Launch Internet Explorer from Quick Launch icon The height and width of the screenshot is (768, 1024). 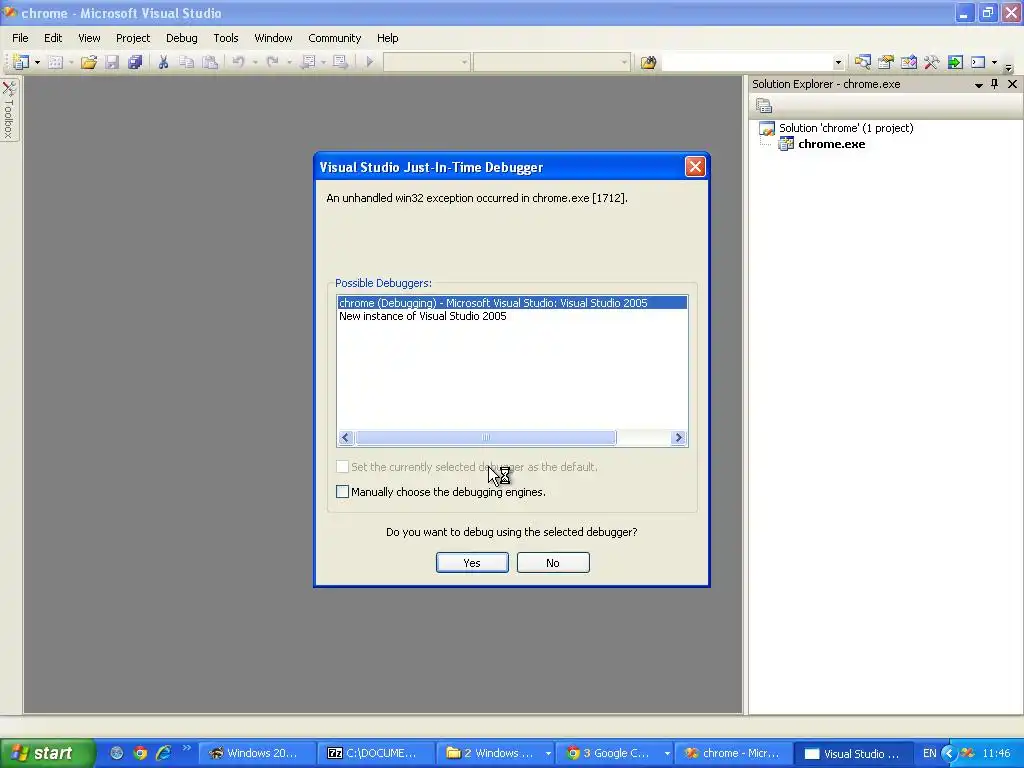click(x=163, y=753)
